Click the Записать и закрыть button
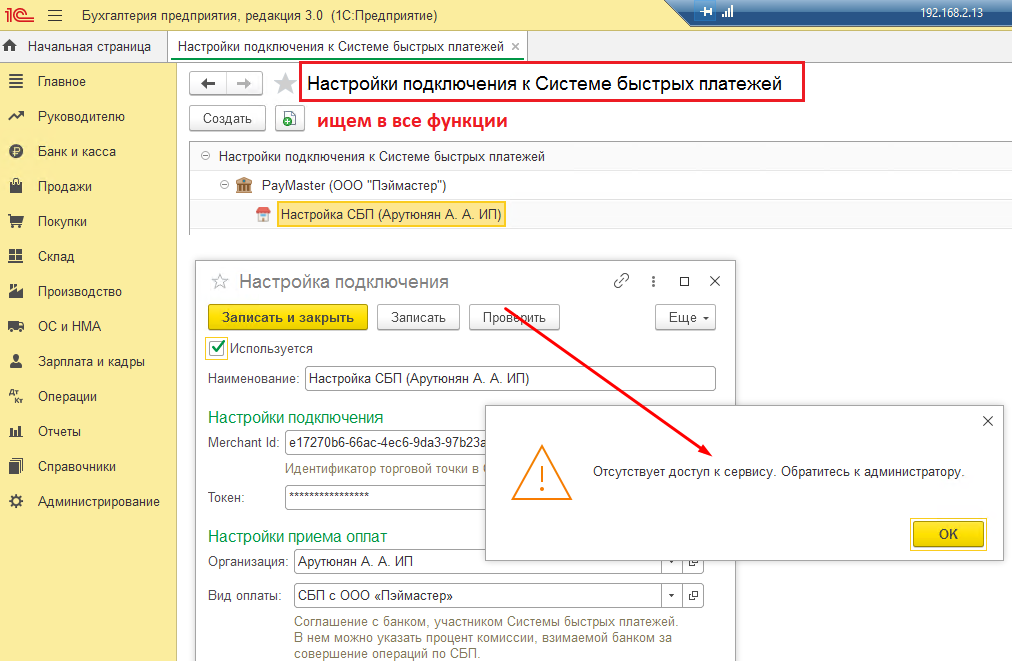Image resolution: width=1012 pixels, height=661 pixels. click(288, 317)
